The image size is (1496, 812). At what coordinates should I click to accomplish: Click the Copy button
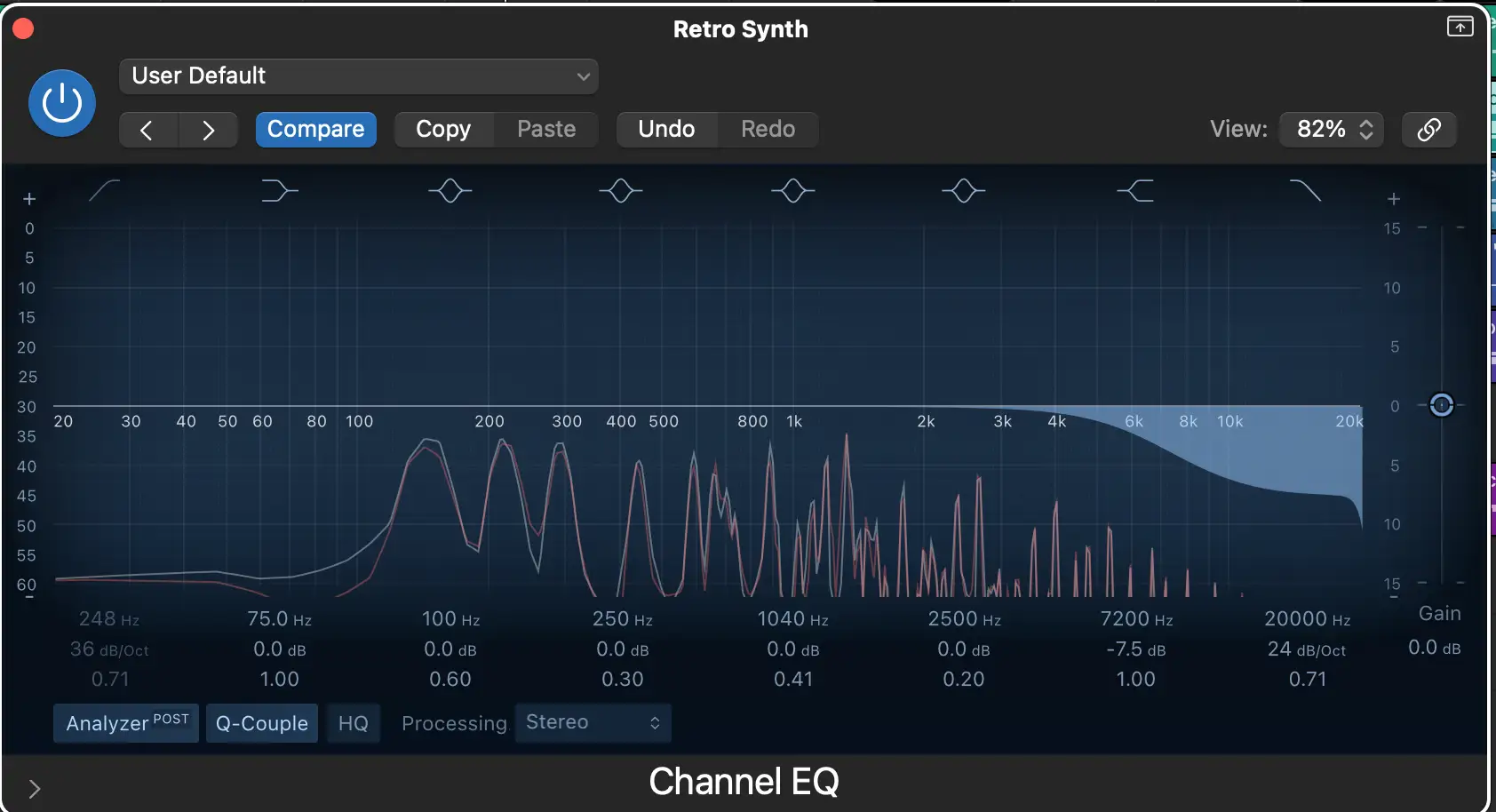(x=443, y=130)
